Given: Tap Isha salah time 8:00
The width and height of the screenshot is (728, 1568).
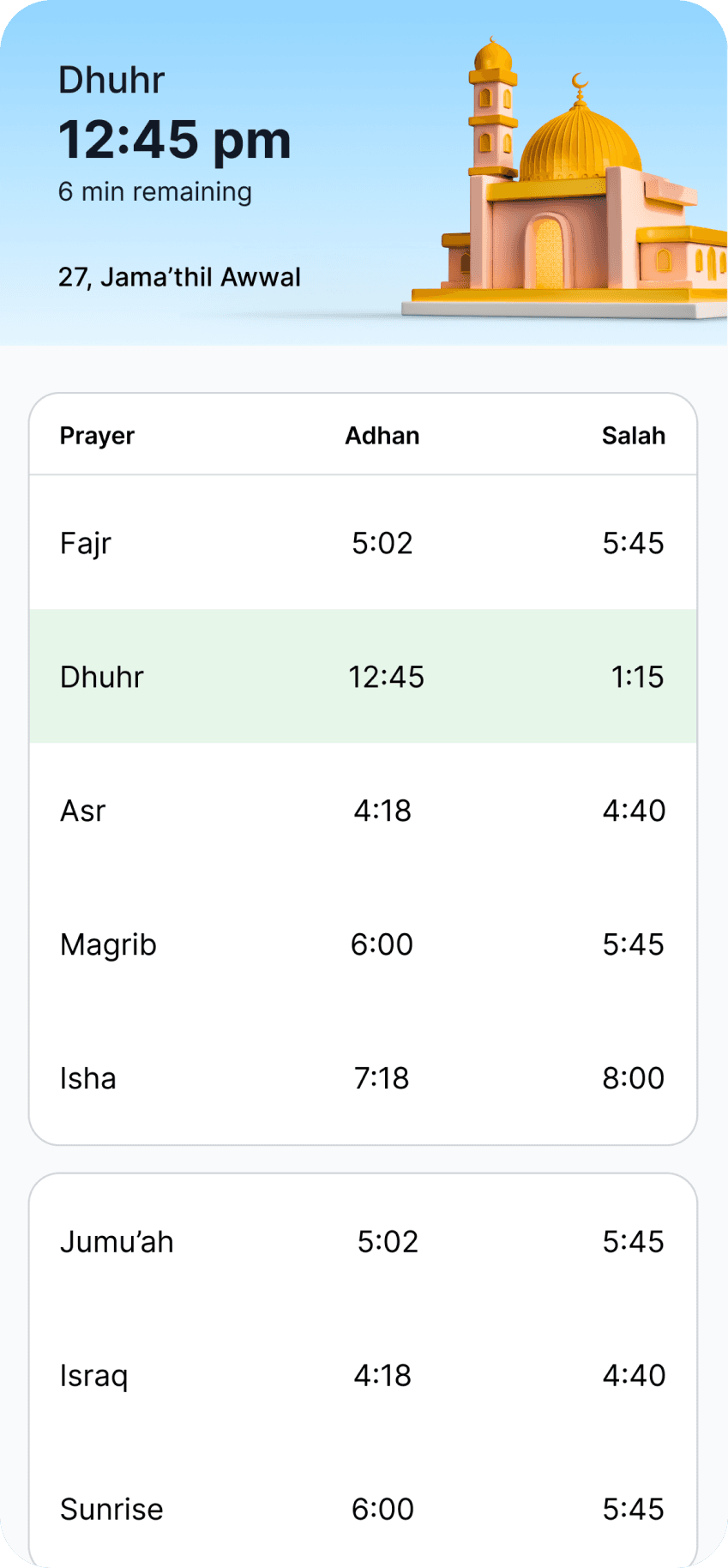Looking at the screenshot, I should 633,1078.
